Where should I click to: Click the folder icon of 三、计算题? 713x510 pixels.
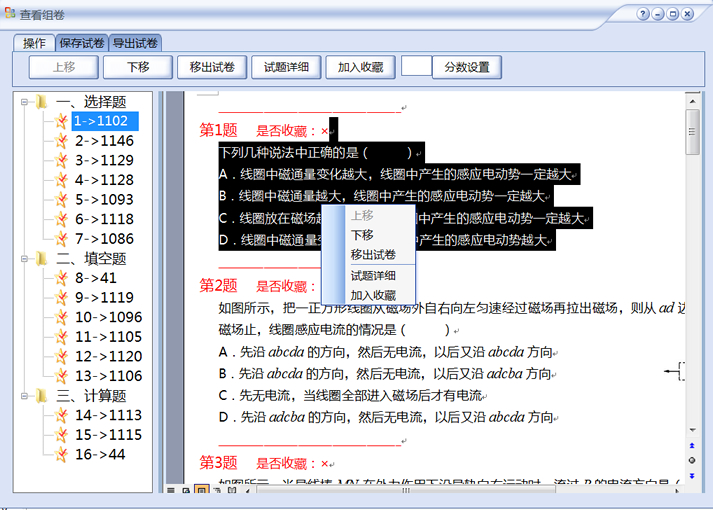click(x=41, y=395)
